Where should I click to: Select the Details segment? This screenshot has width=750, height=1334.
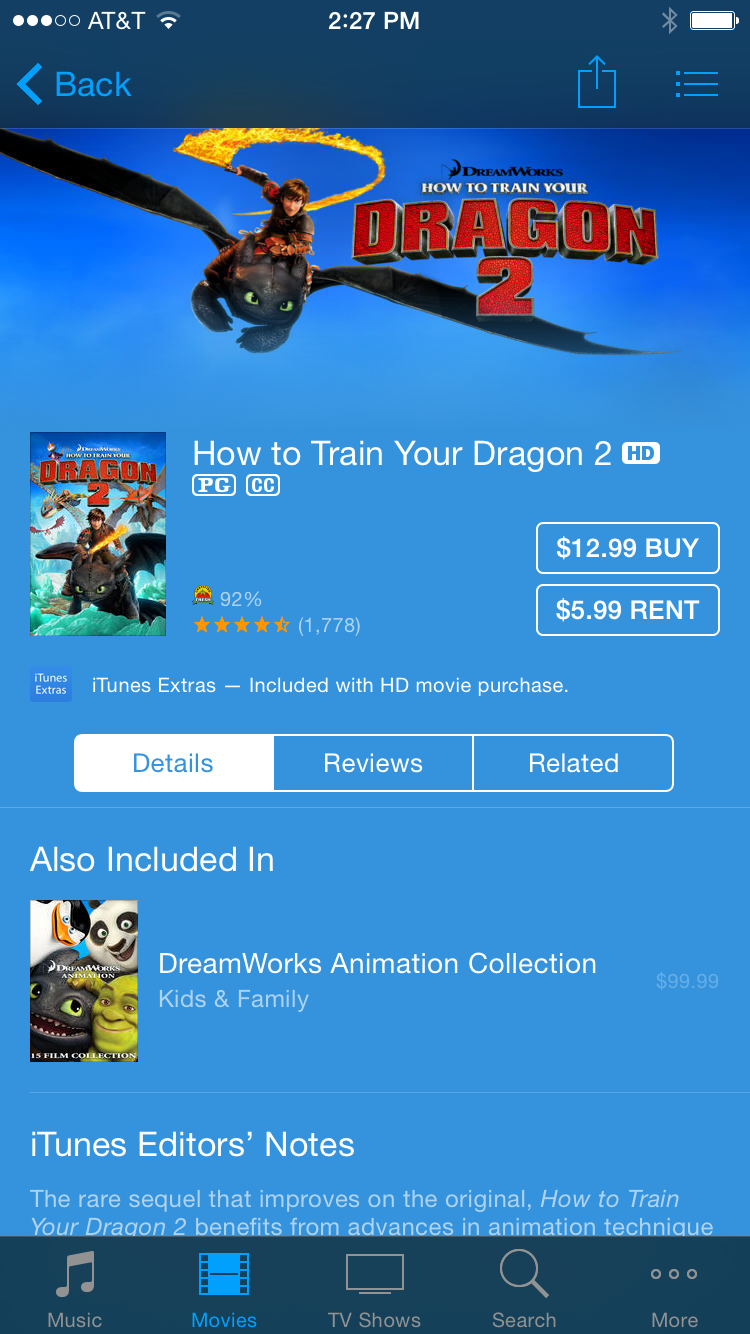click(x=173, y=763)
